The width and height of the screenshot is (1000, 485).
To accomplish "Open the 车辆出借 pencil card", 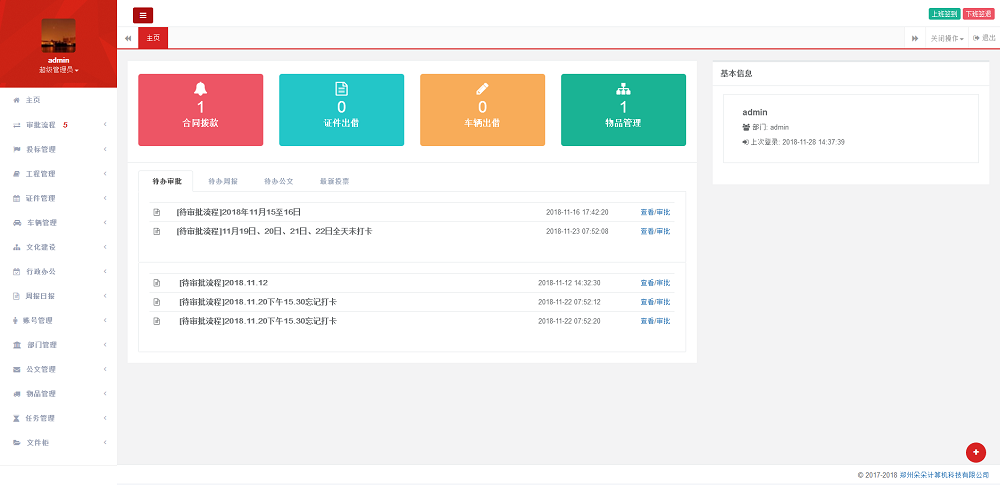I will 482,109.
